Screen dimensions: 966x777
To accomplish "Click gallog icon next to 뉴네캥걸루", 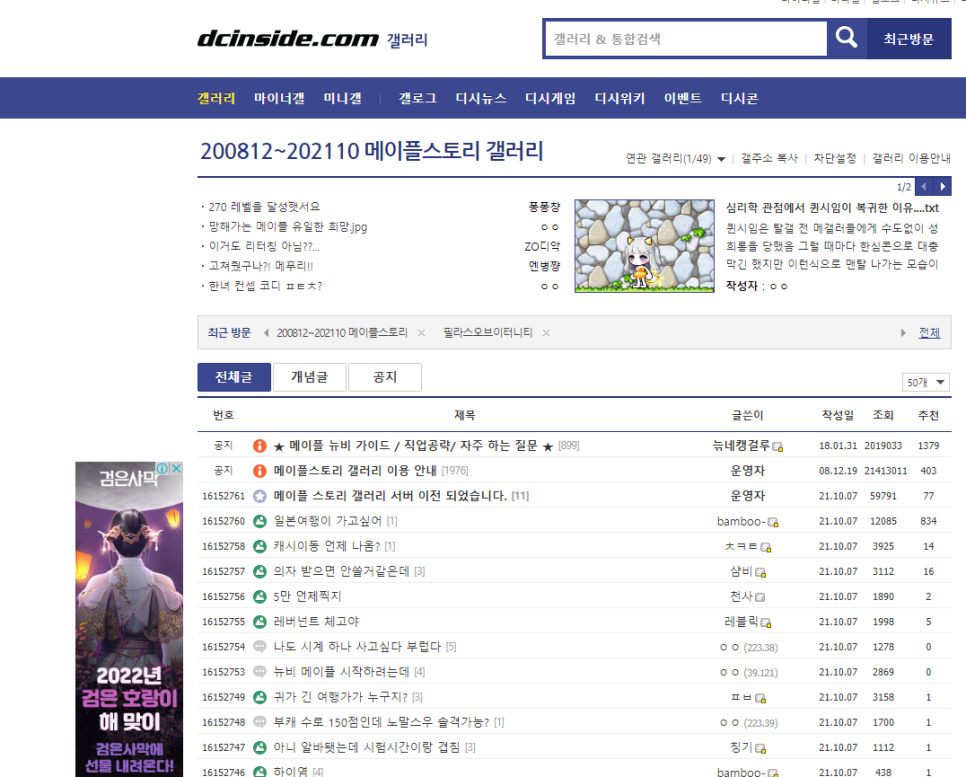I will point(777,447).
